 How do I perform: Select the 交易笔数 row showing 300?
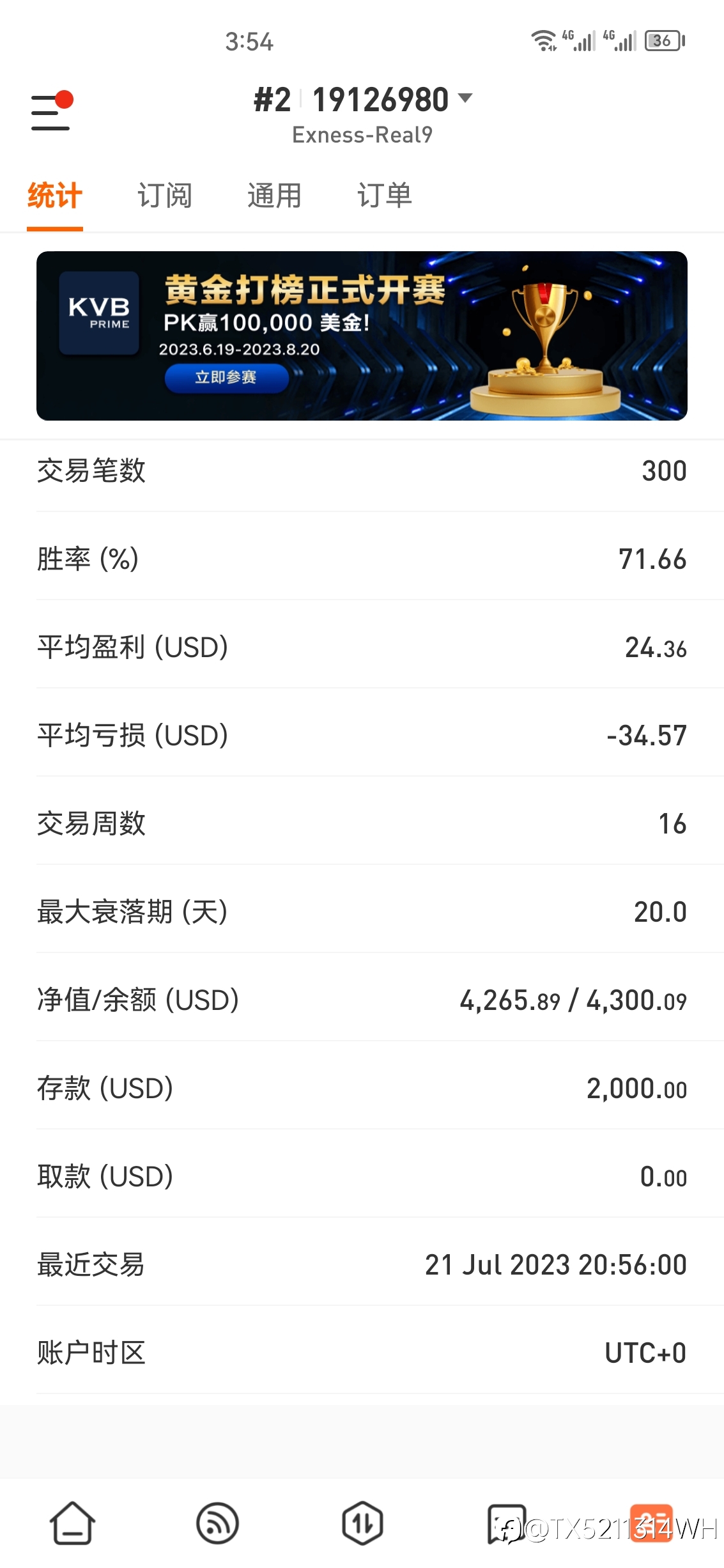[x=362, y=471]
